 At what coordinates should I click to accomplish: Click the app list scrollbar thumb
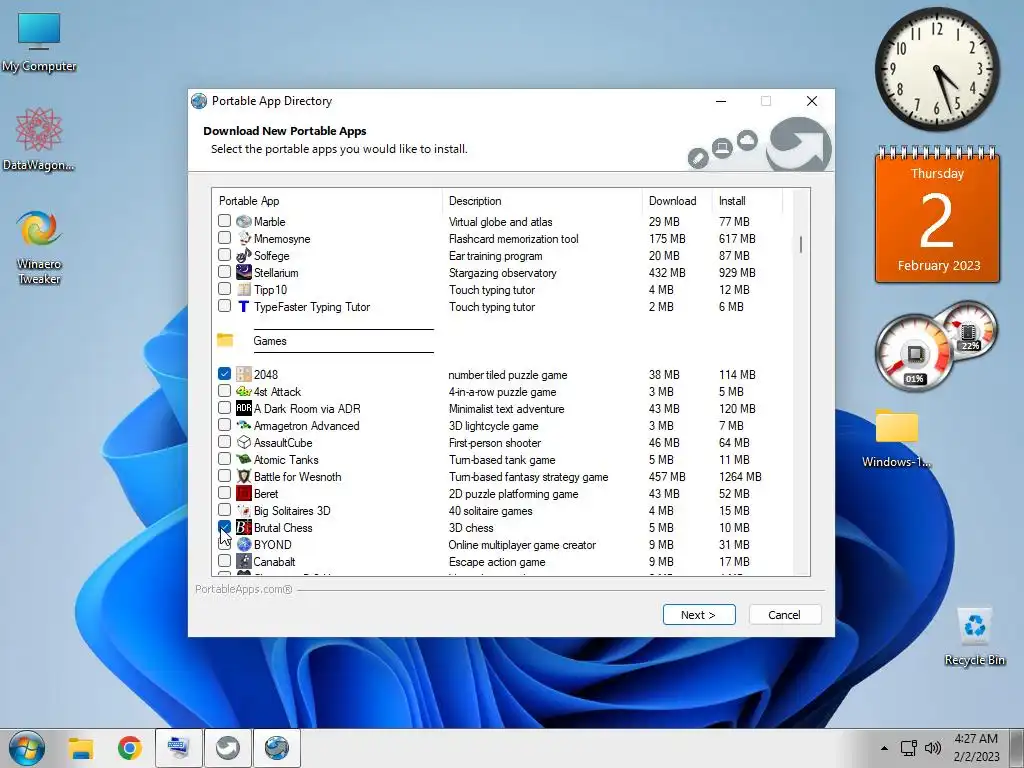click(x=801, y=245)
